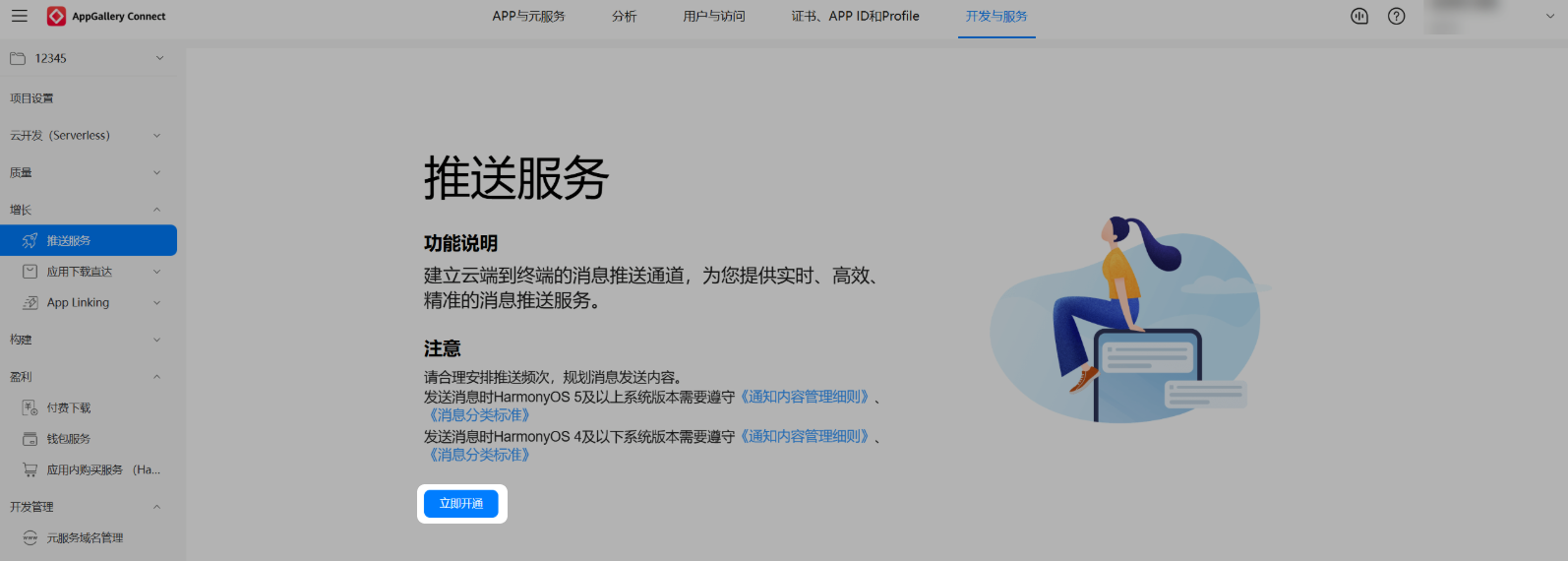Open 《消息分类标准》 link under HarmonyOS 4 line
The image size is (1568, 561).
[479, 455]
